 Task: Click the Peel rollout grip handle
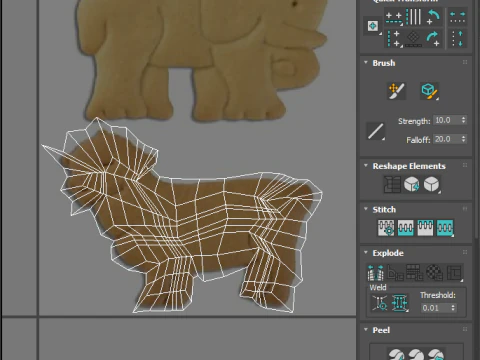(x=465, y=330)
